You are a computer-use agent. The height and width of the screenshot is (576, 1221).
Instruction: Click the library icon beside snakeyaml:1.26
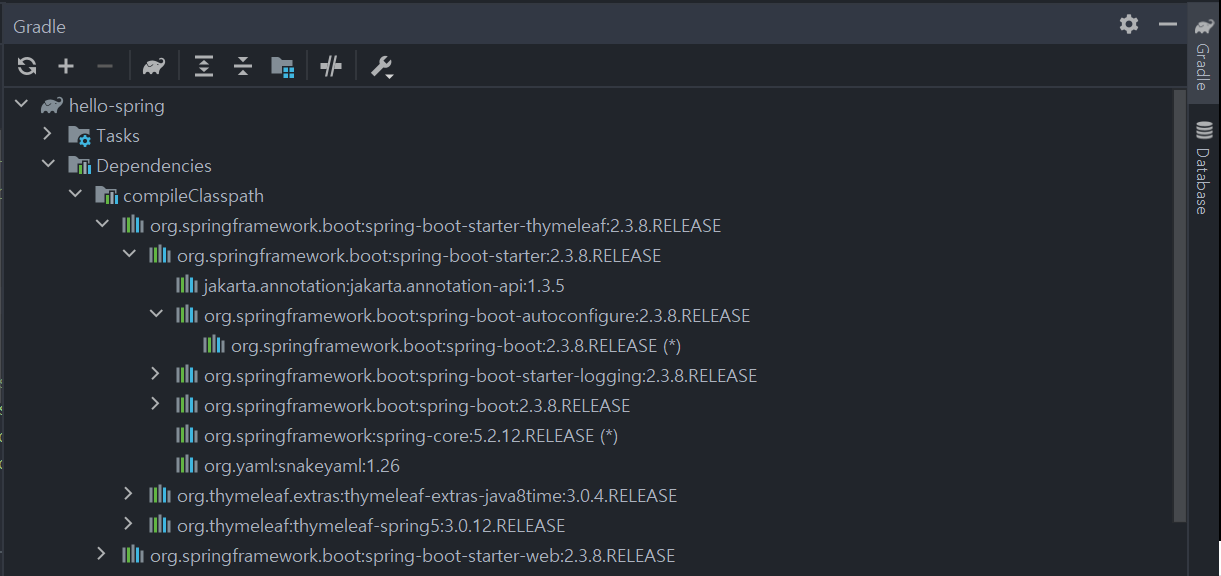coord(186,464)
